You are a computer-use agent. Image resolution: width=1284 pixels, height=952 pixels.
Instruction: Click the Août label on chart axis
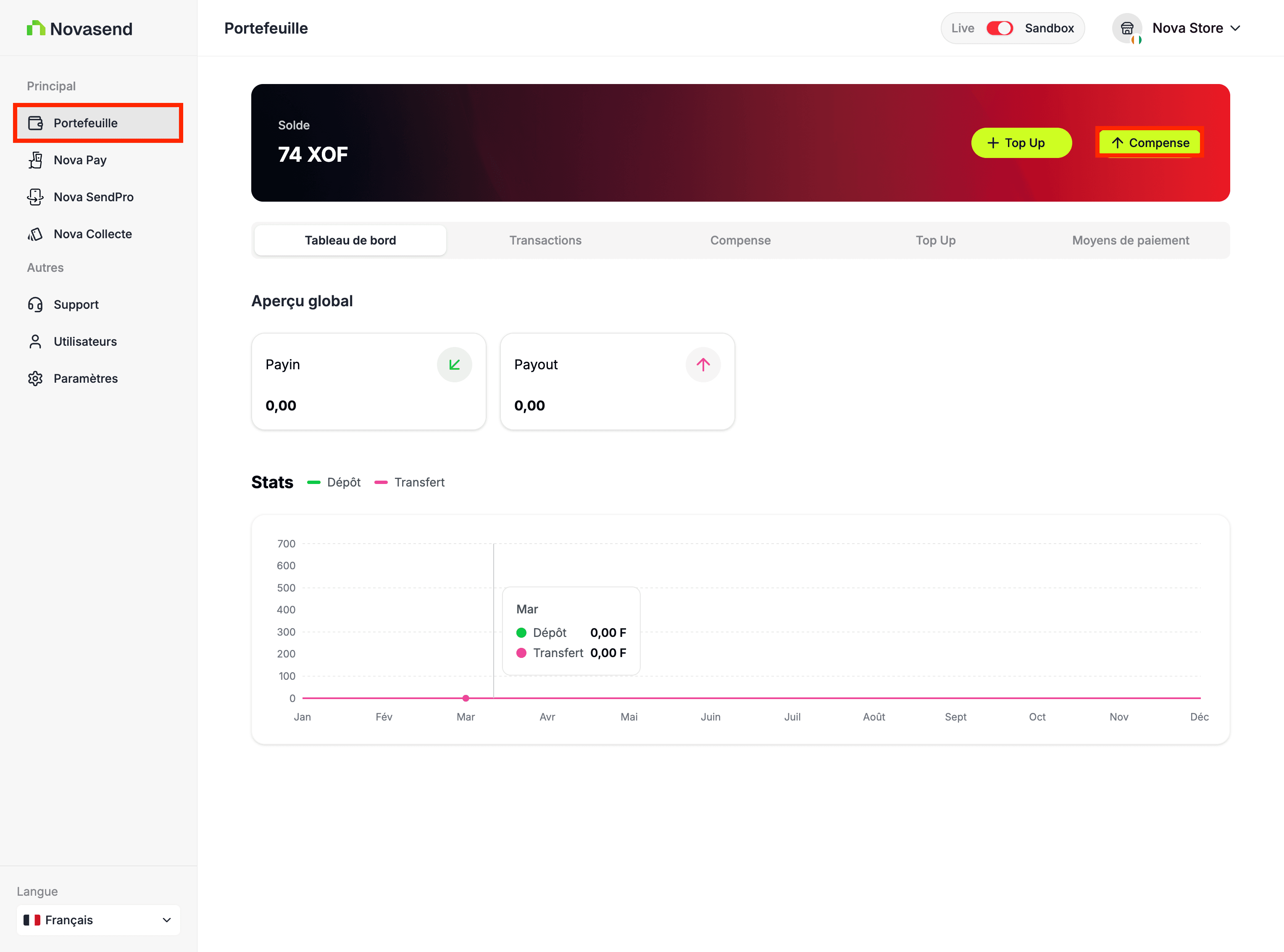[x=874, y=717]
